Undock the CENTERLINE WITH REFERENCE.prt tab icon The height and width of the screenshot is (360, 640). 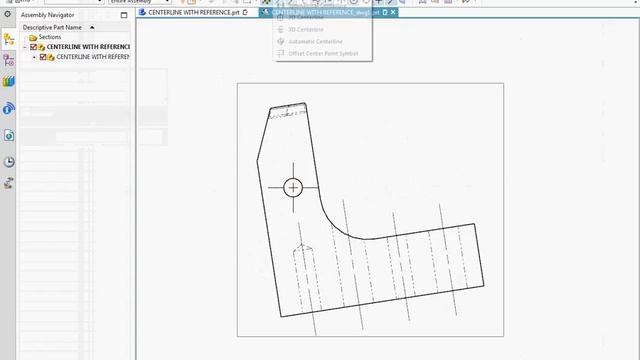click(x=245, y=12)
